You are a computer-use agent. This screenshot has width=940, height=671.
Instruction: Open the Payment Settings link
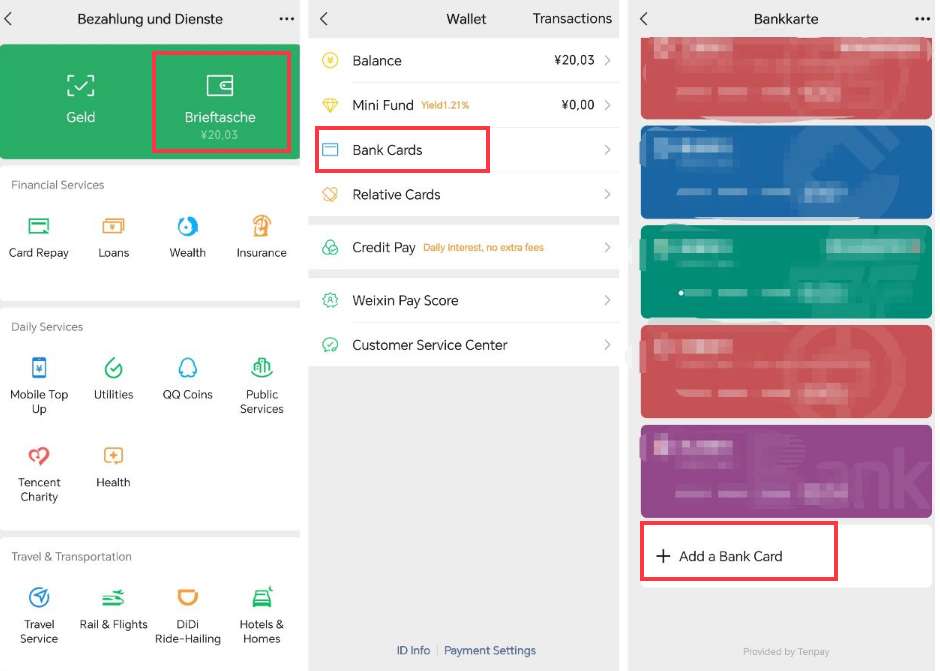pyautogui.click(x=490, y=650)
